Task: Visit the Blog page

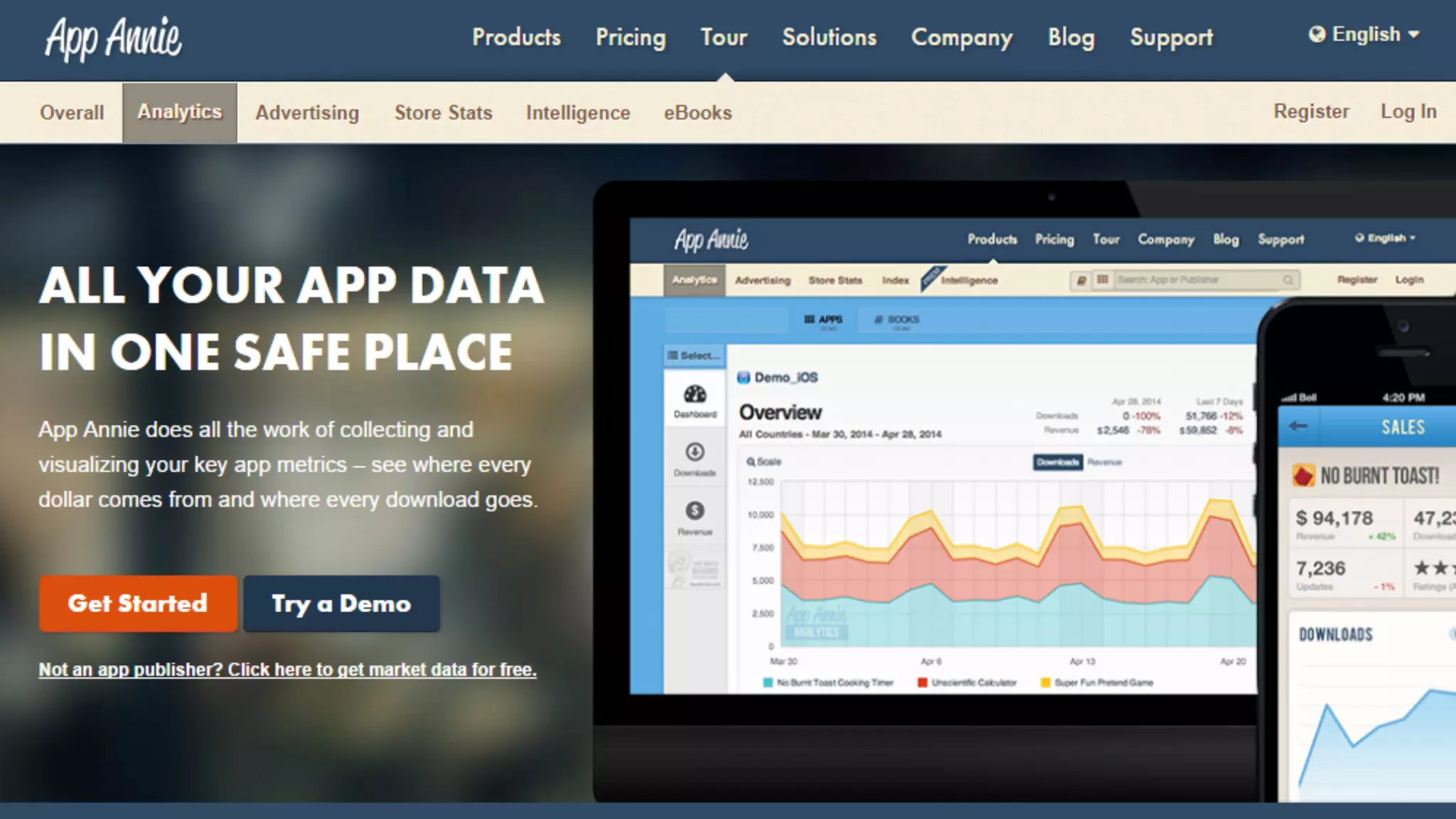Action: (x=1071, y=37)
